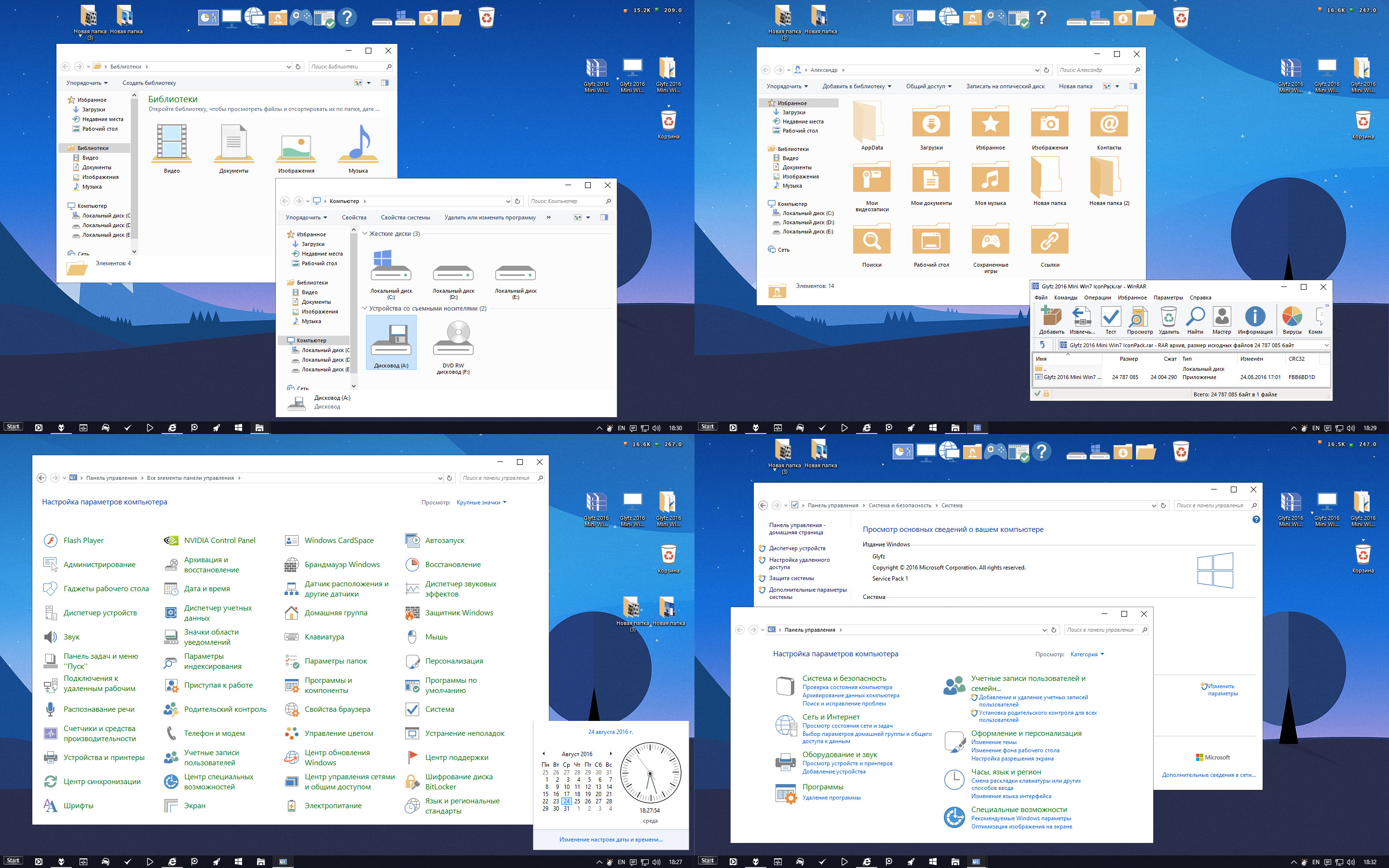Toggle preview pane in Александр window
1389x868 pixels.
pyautogui.click(x=1133, y=86)
